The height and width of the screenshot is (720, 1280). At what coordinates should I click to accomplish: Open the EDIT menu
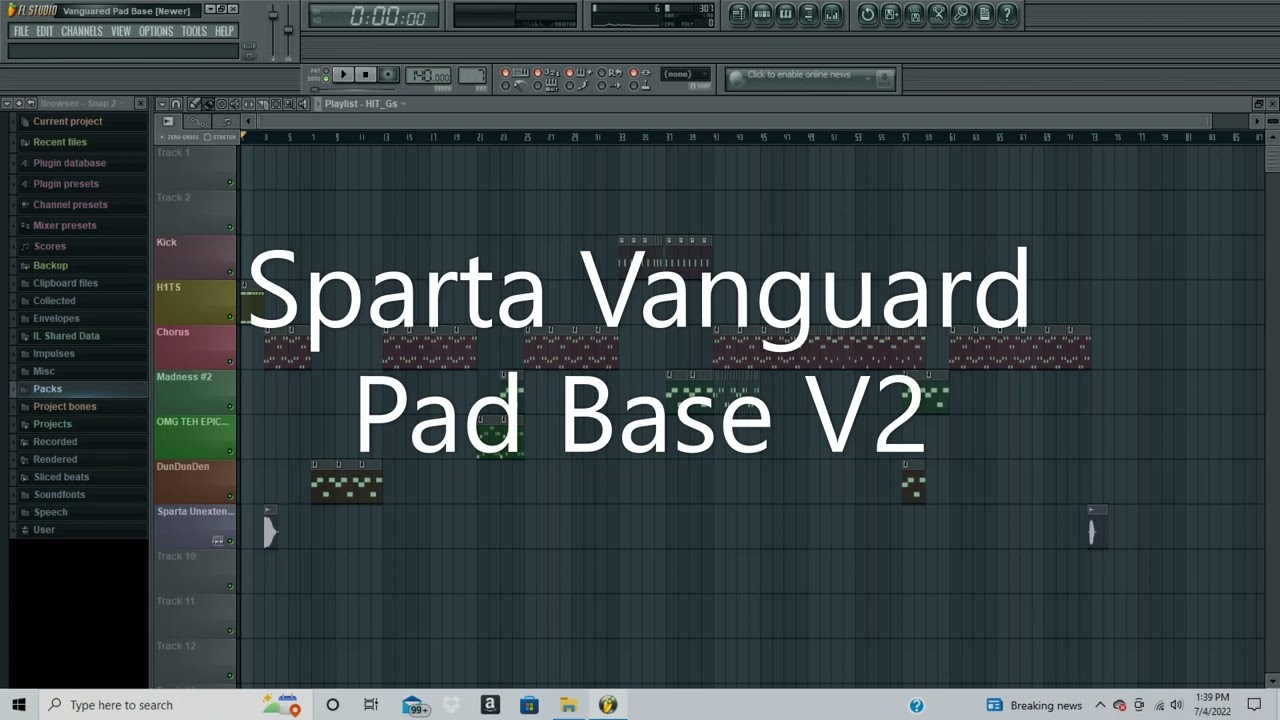tap(45, 31)
